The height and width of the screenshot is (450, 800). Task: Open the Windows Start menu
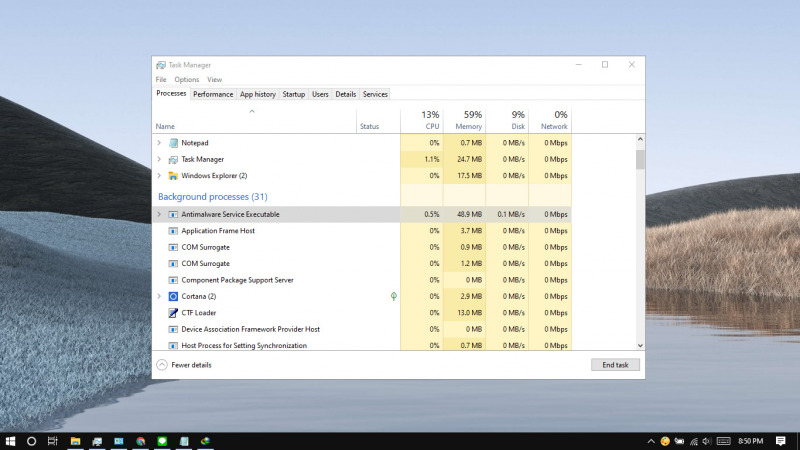tap(10, 441)
